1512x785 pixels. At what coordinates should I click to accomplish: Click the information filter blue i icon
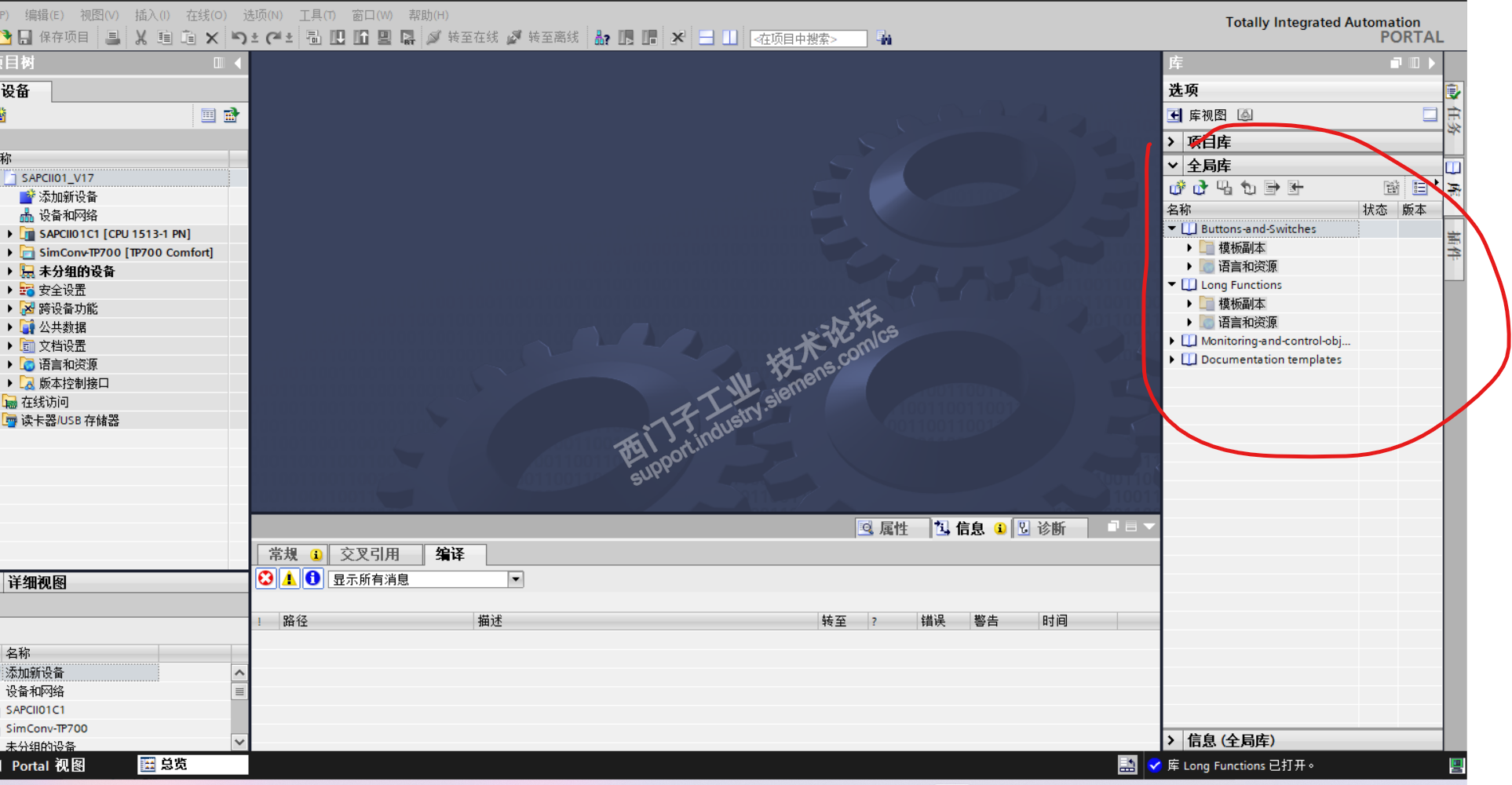click(x=312, y=579)
